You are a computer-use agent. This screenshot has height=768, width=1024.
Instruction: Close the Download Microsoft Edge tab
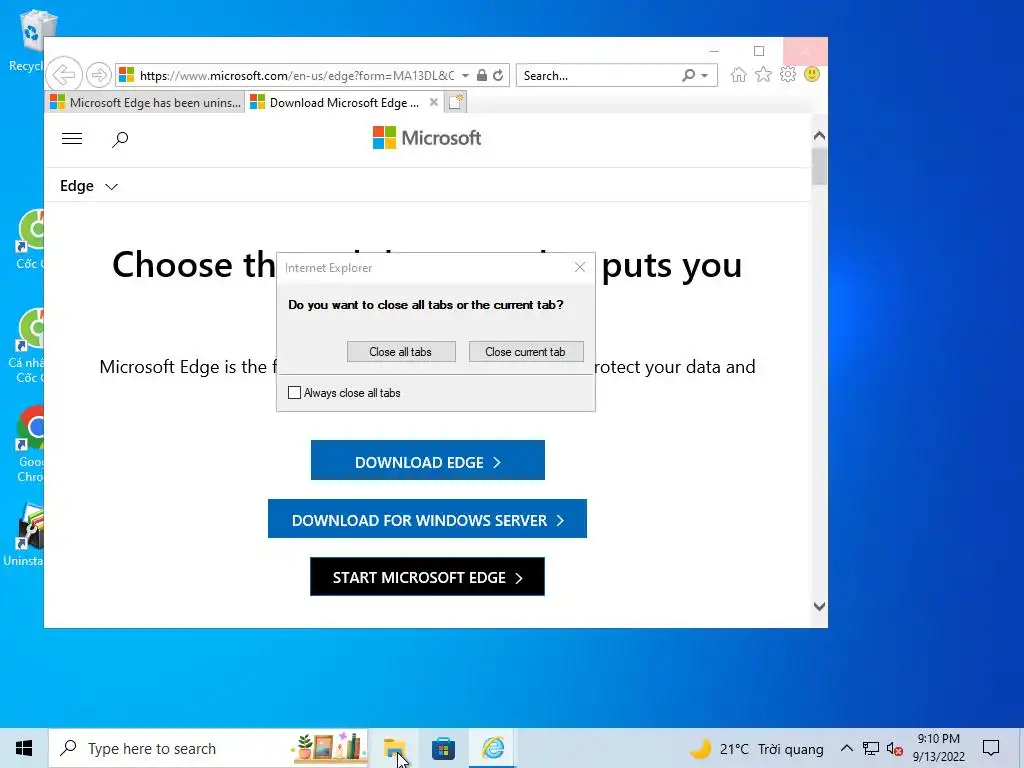click(x=434, y=102)
